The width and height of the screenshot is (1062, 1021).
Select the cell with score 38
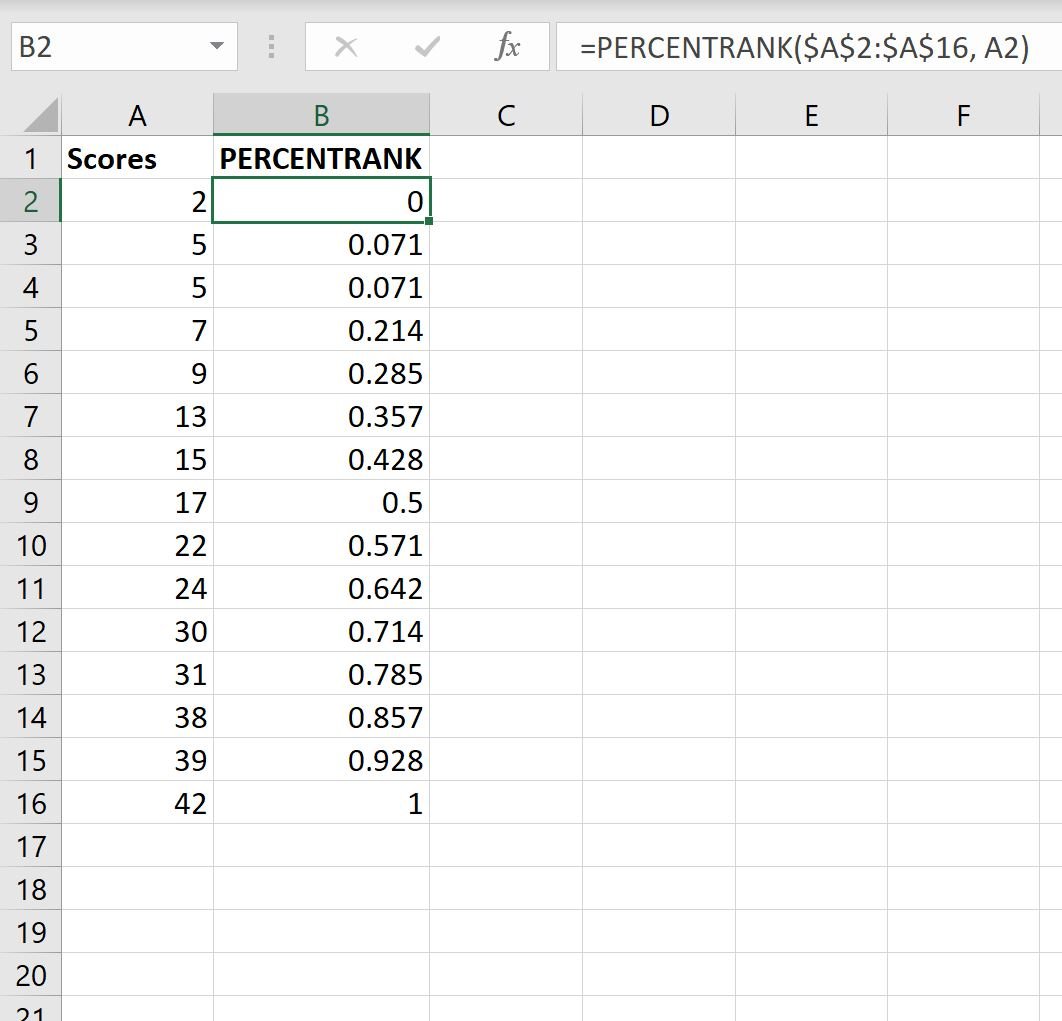point(137,717)
